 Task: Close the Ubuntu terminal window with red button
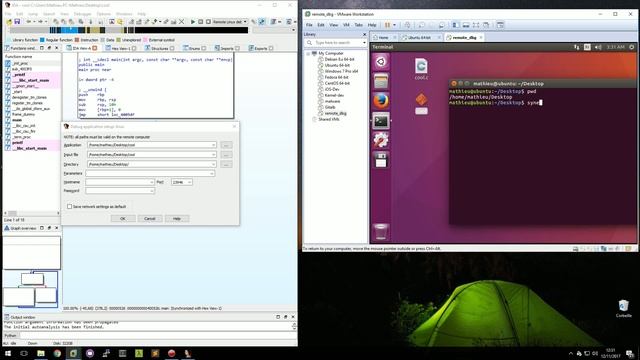click(453, 83)
